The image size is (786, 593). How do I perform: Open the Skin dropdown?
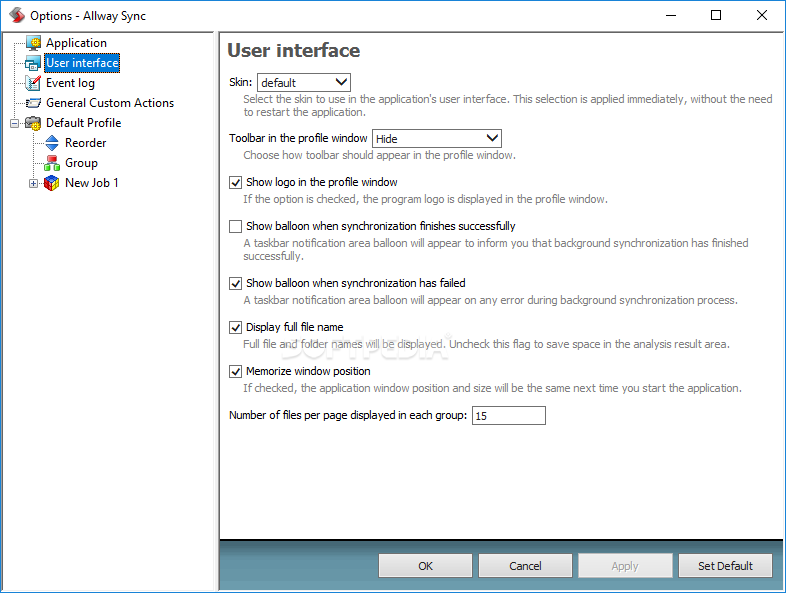click(304, 83)
